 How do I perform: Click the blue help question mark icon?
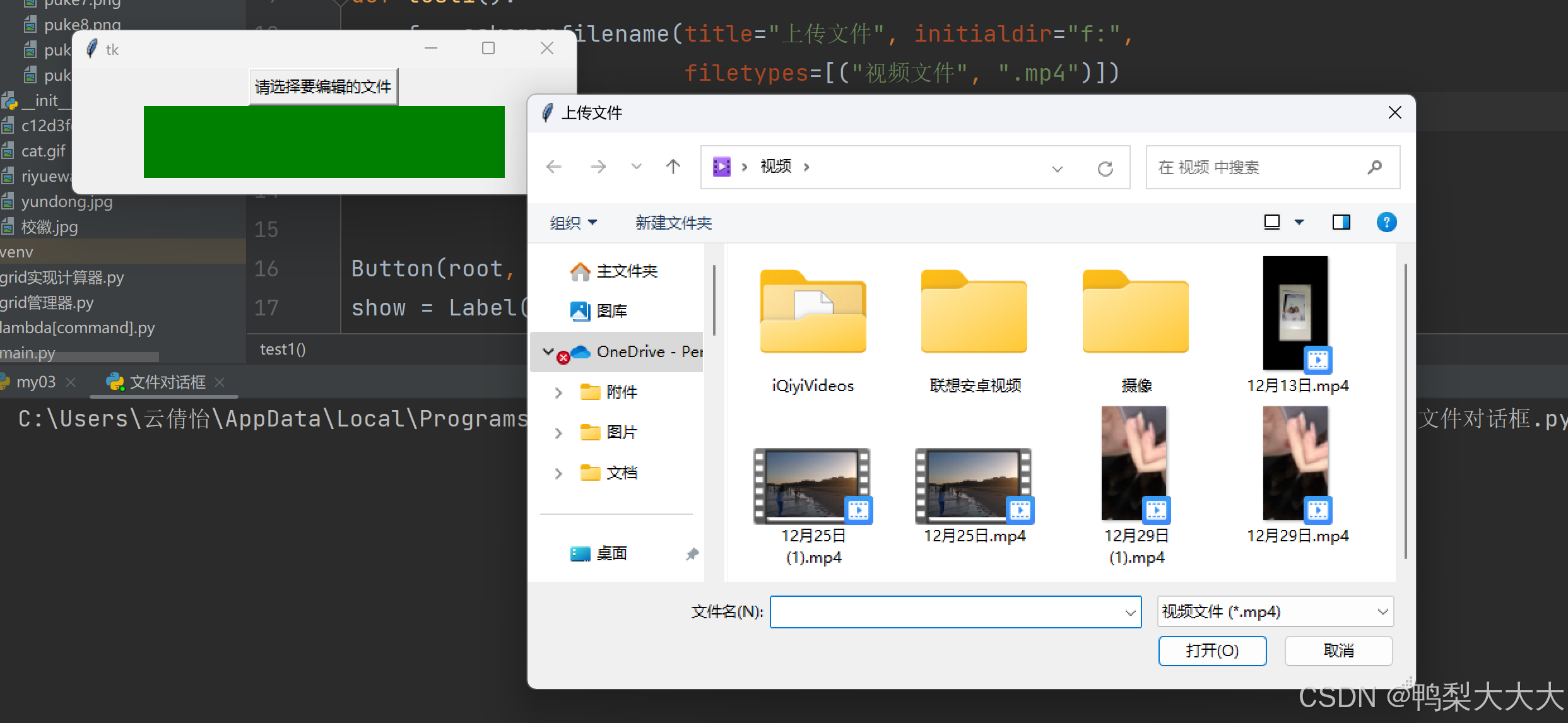(x=1386, y=222)
